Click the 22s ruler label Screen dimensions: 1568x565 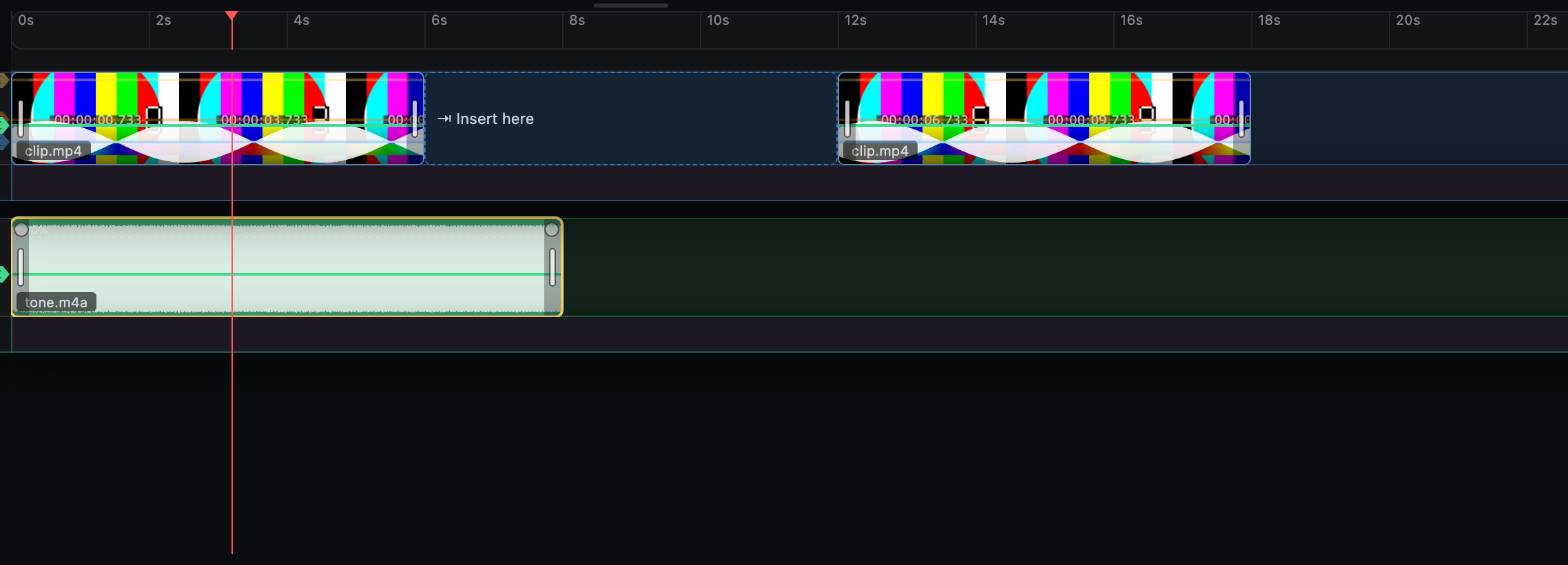point(1545,21)
